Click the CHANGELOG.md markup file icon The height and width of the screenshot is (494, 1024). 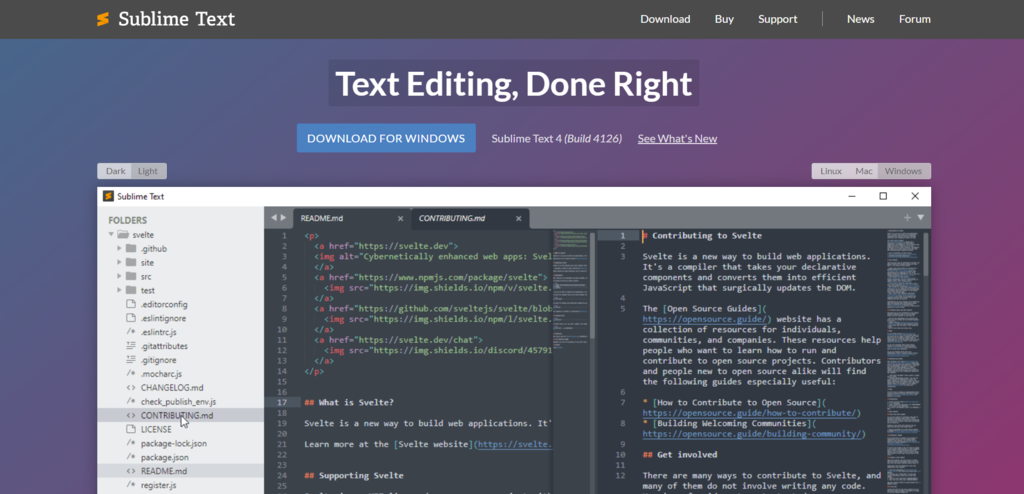(x=131, y=387)
